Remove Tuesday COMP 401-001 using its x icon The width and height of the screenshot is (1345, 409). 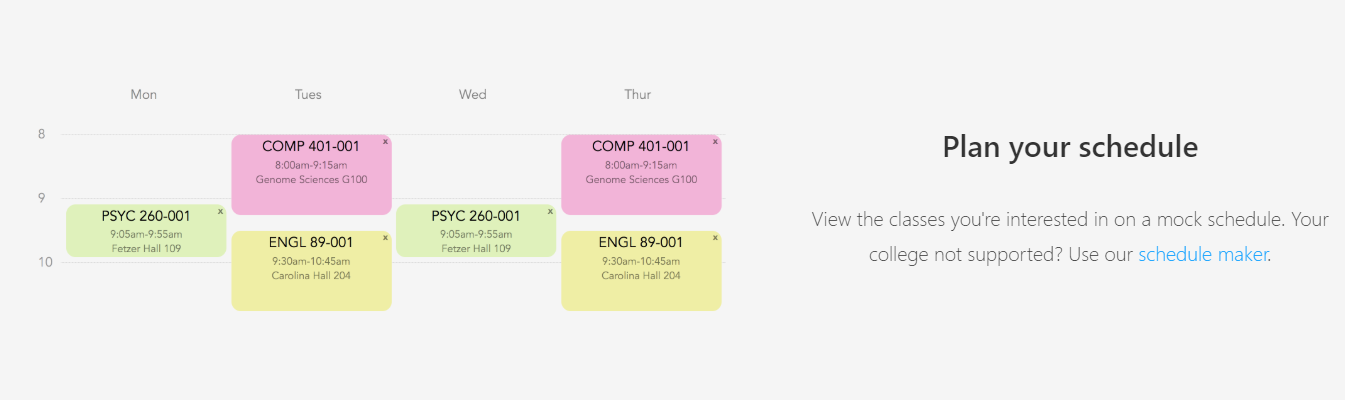pos(385,142)
